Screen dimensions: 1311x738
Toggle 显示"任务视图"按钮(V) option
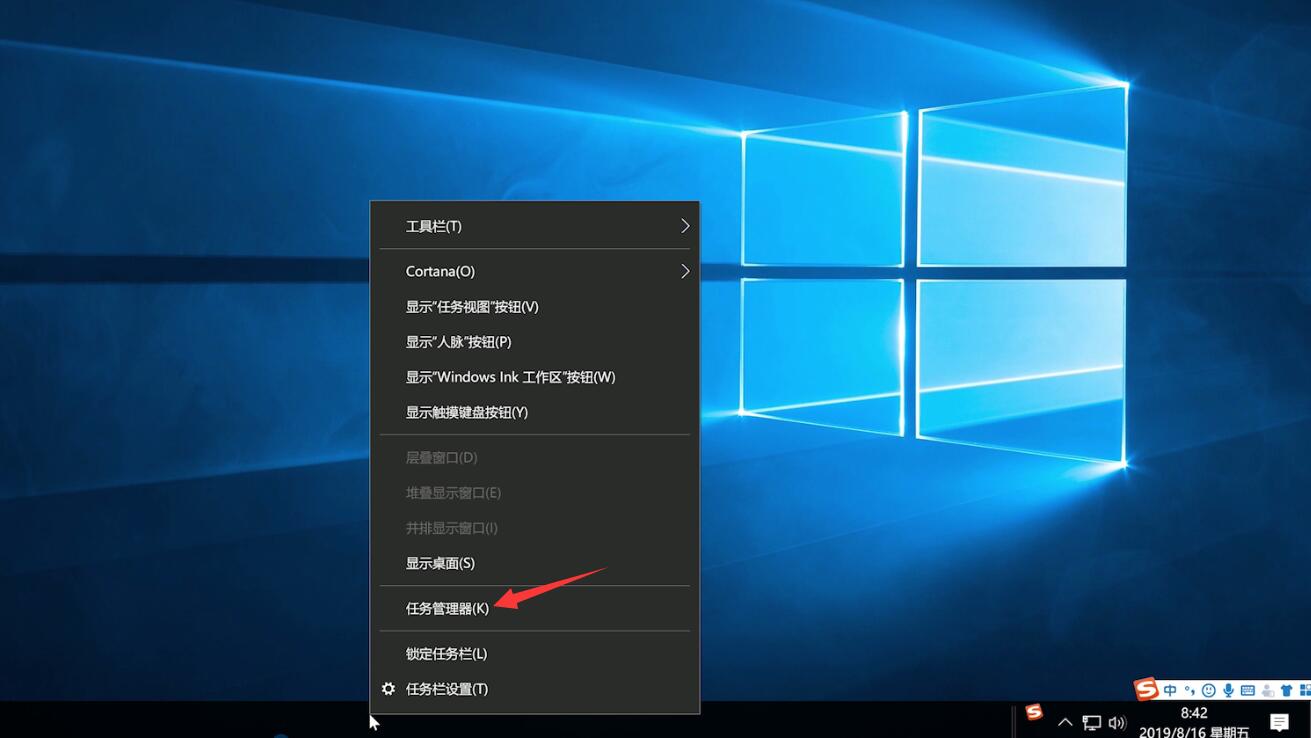(x=534, y=307)
